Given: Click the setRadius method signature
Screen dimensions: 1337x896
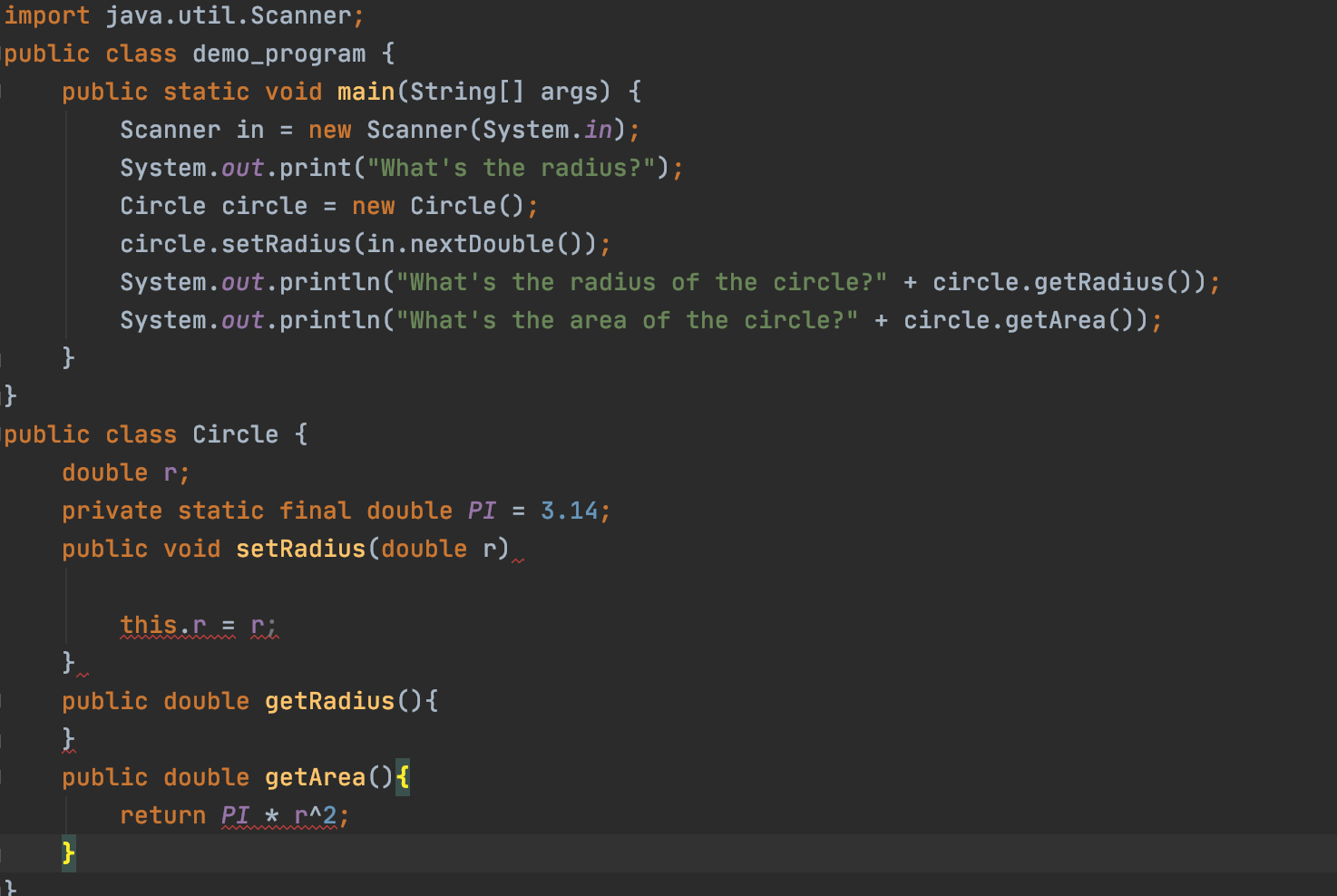Looking at the screenshot, I should (299, 548).
